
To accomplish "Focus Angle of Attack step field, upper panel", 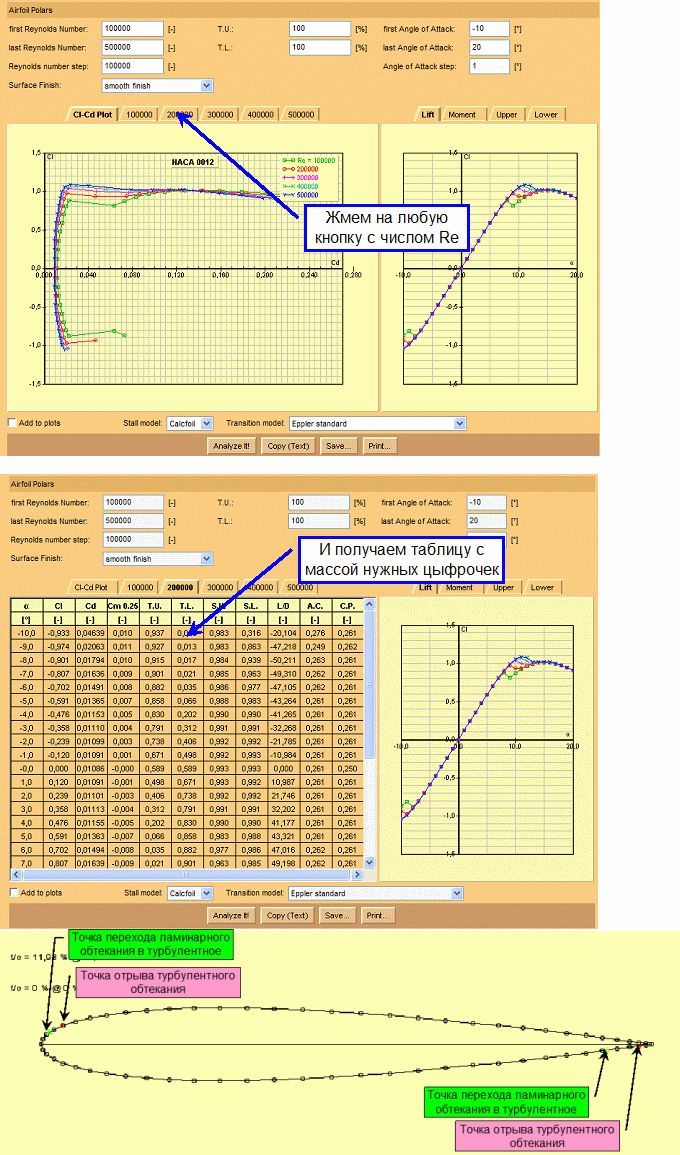I will click(488, 66).
